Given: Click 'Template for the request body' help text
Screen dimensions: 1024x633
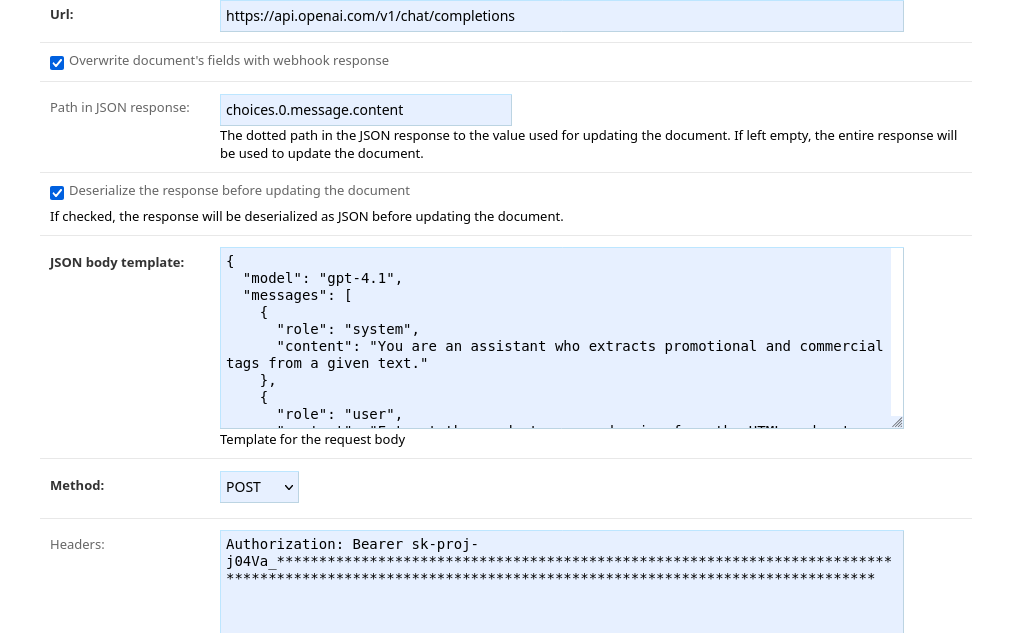Looking at the screenshot, I should click(312, 440).
